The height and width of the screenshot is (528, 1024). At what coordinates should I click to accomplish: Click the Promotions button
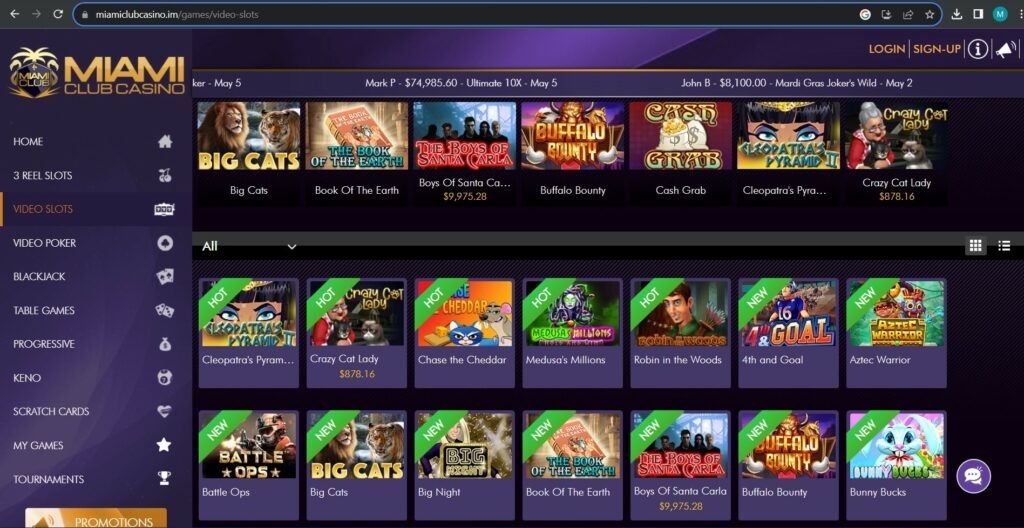[96, 519]
